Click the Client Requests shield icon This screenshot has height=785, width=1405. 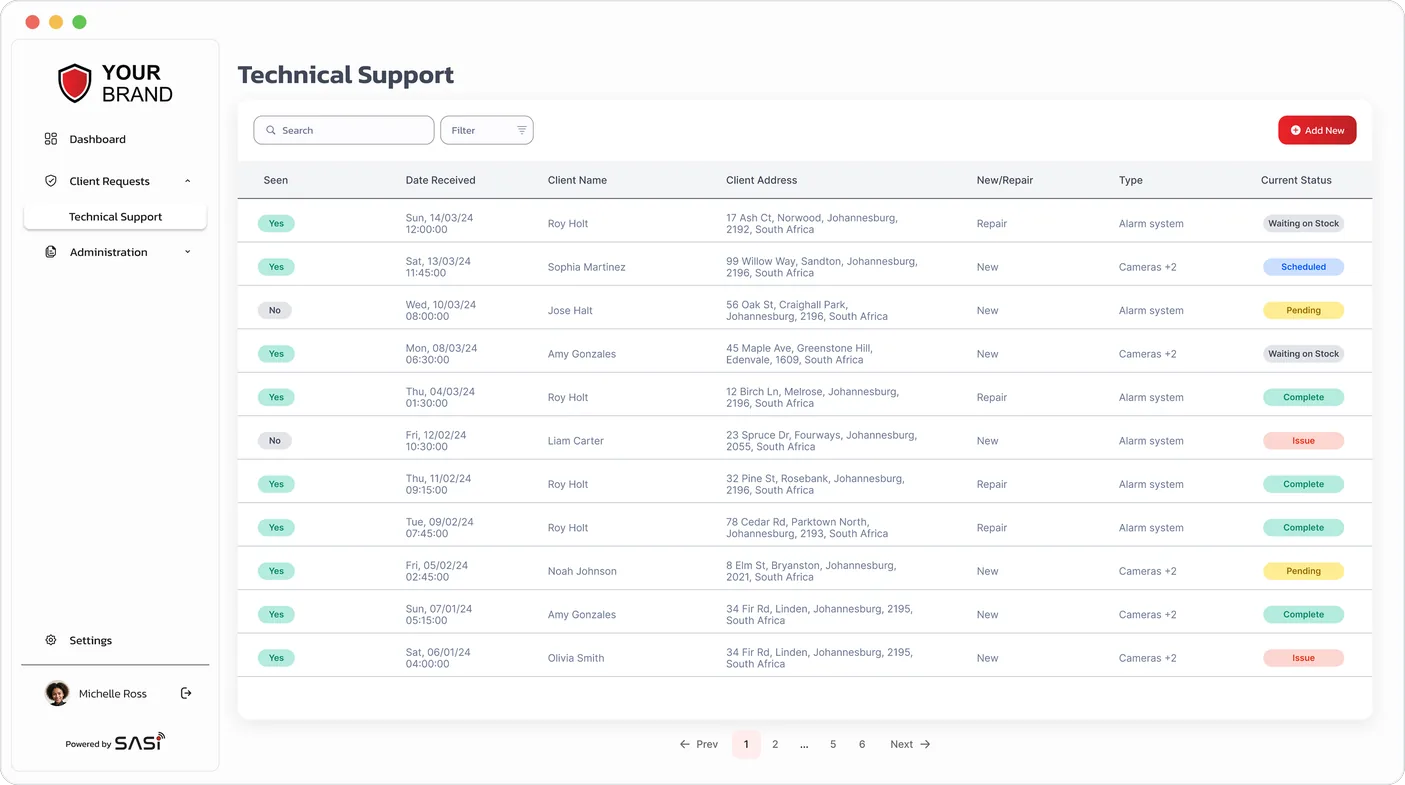[x=51, y=181]
